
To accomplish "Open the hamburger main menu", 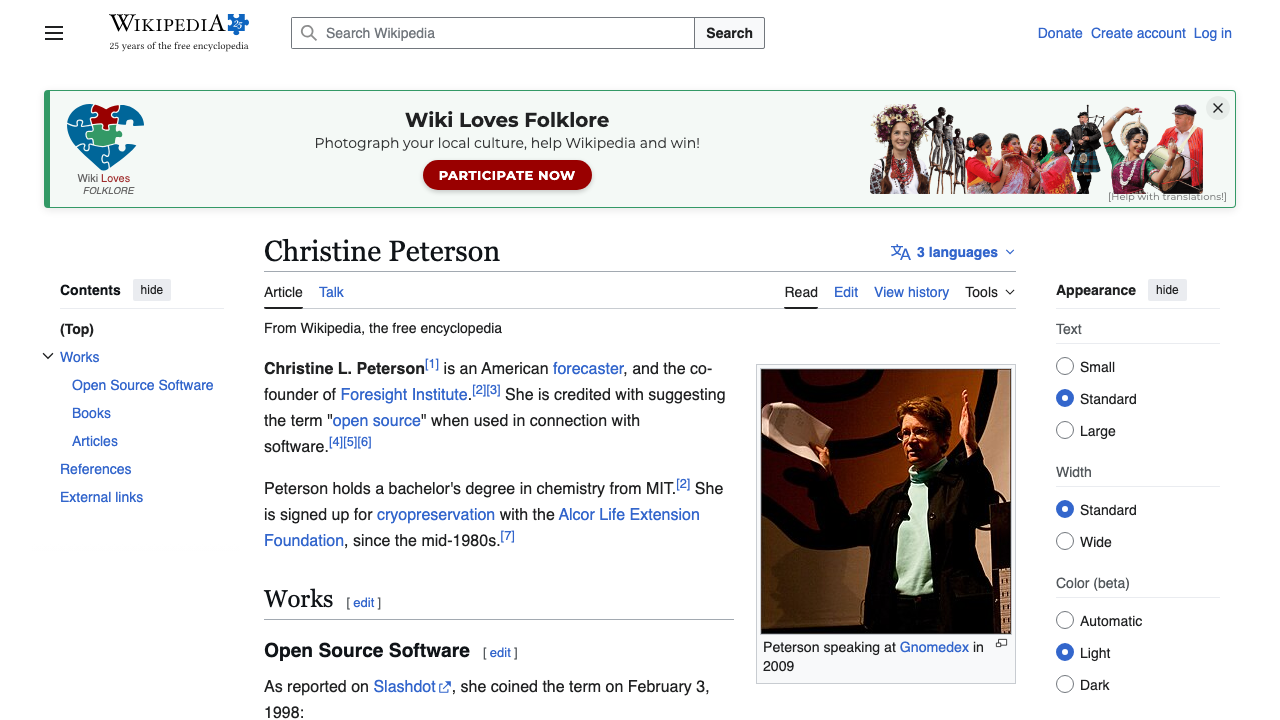I will (x=54, y=33).
